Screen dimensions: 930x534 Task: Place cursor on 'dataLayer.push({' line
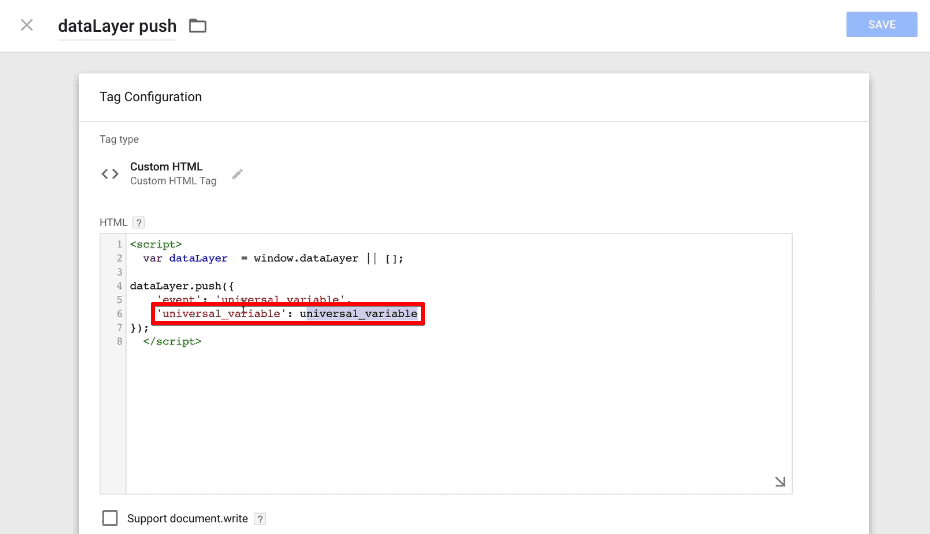click(x=181, y=286)
